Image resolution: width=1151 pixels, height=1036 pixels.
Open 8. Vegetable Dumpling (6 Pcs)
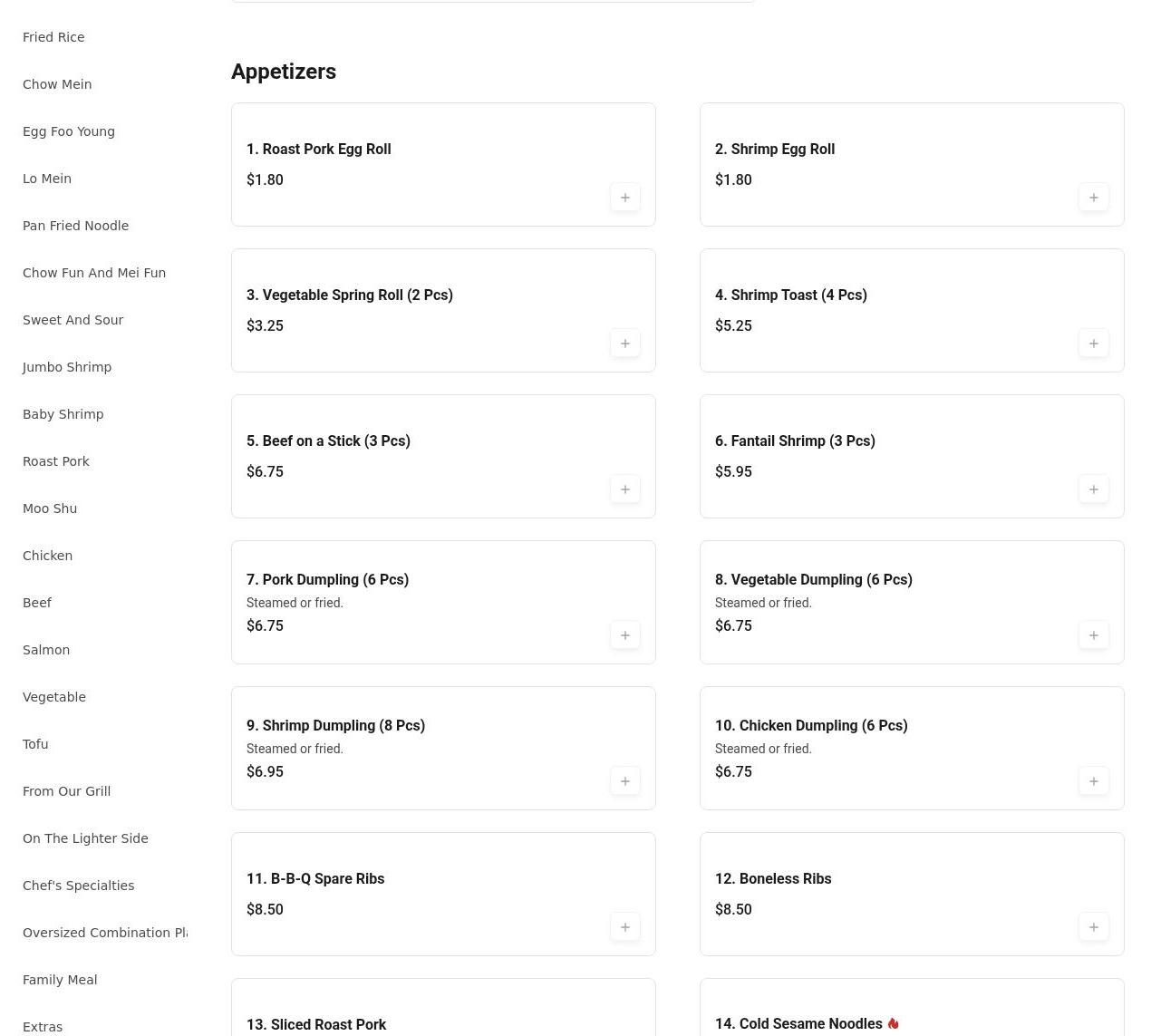point(912,602)
